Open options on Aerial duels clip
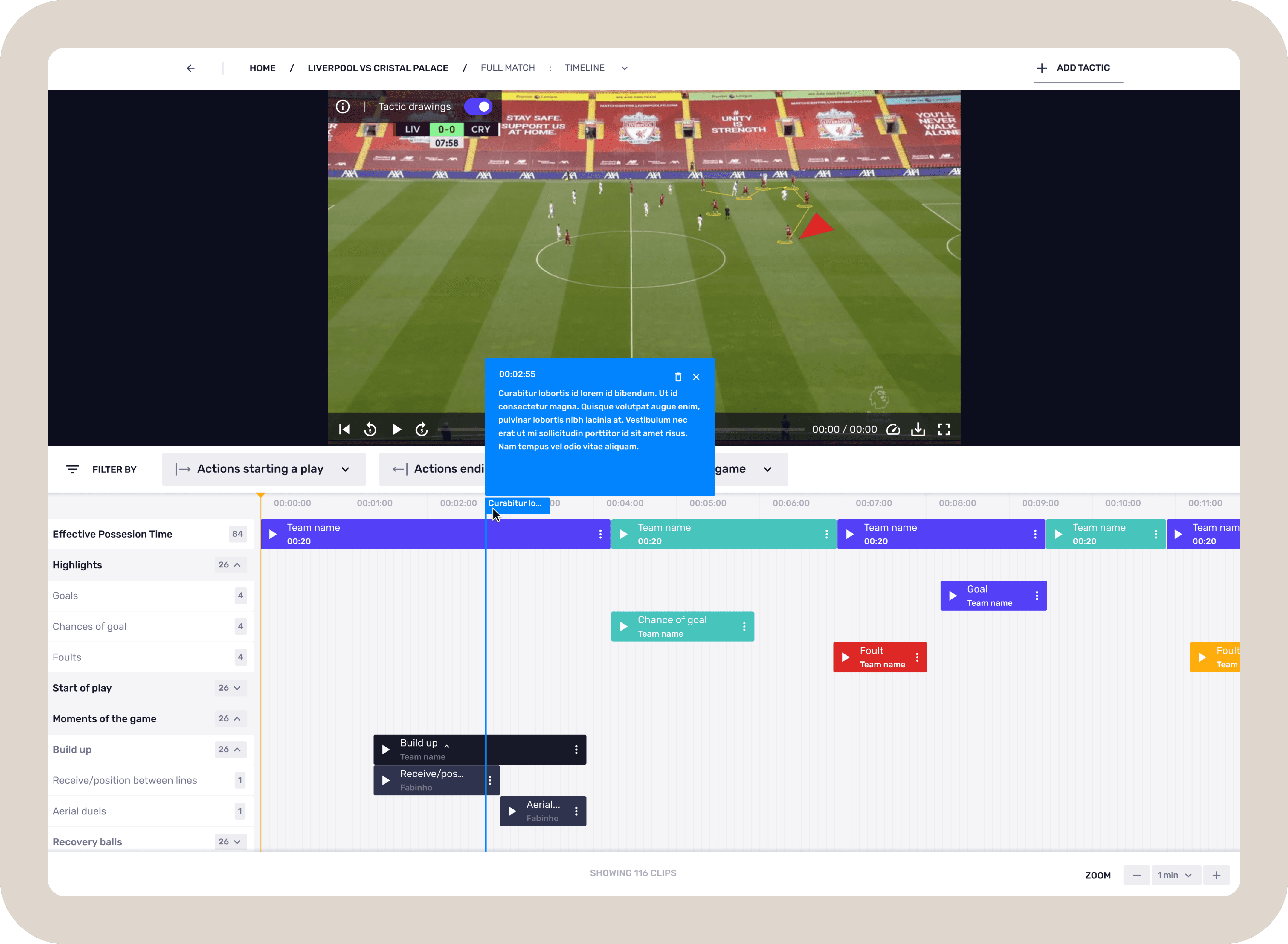Image resolution: width=1288 pixels, height=944 pixels. [576, 811]
